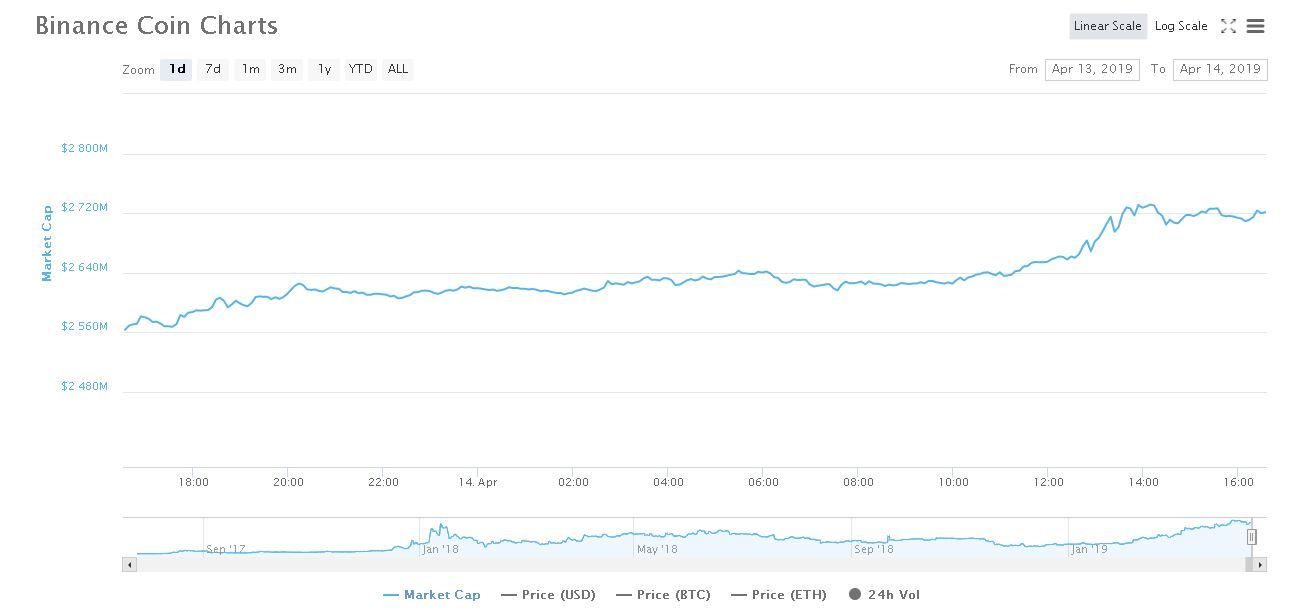Viewport: 1303px width, 610px height.
Task: Zoom chart to 3m range
Action: point(287,69)
